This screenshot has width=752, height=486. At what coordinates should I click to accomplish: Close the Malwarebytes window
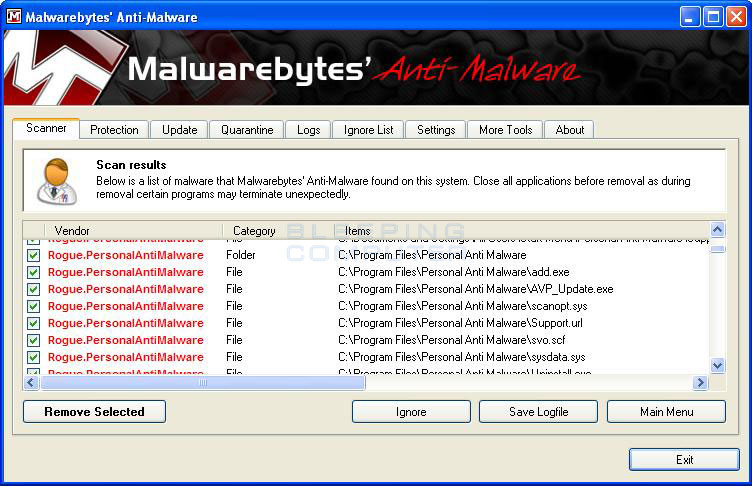(736, 17)
